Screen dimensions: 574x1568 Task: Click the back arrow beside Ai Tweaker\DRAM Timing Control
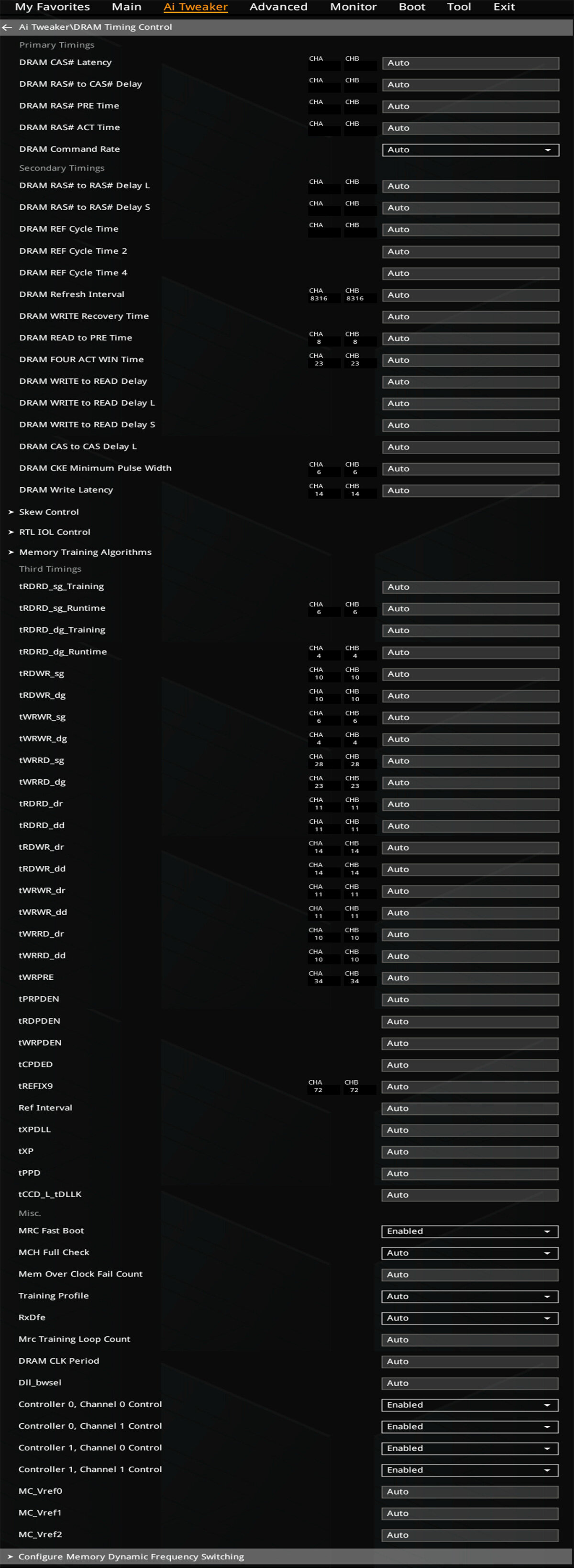click(7, 27)
